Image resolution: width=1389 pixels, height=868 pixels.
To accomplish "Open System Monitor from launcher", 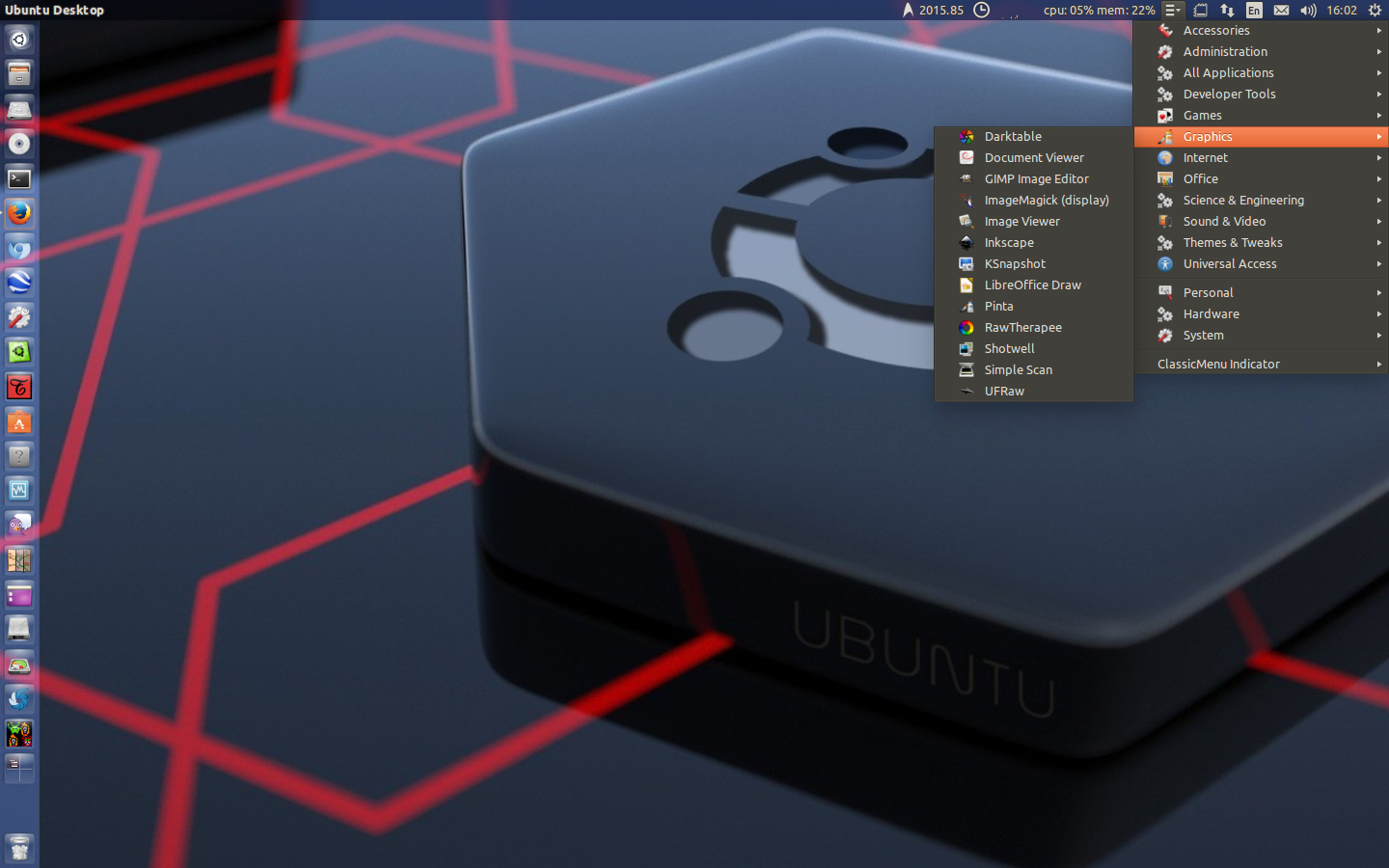I will click(x=19, y=491).
